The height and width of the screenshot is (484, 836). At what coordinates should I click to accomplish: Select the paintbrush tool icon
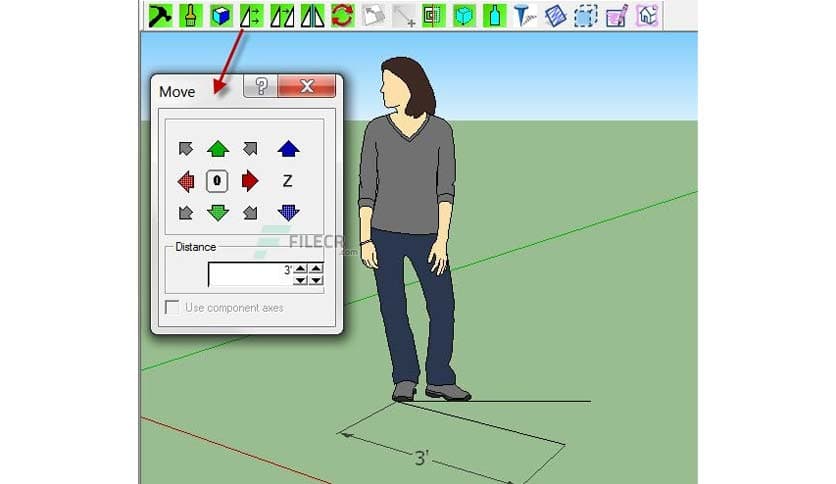pos(190,15)
